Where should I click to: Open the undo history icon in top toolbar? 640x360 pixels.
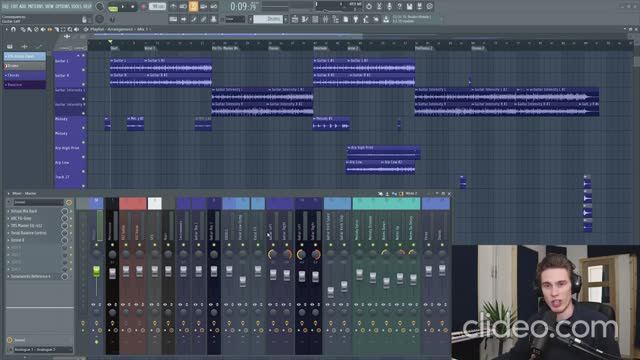pos(369,7)
